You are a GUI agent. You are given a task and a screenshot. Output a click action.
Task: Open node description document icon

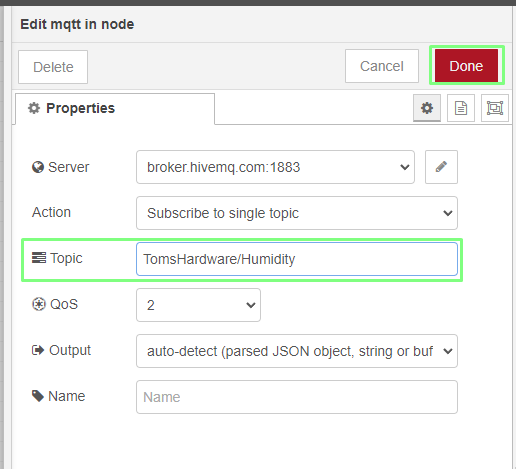tap(461, 108)
